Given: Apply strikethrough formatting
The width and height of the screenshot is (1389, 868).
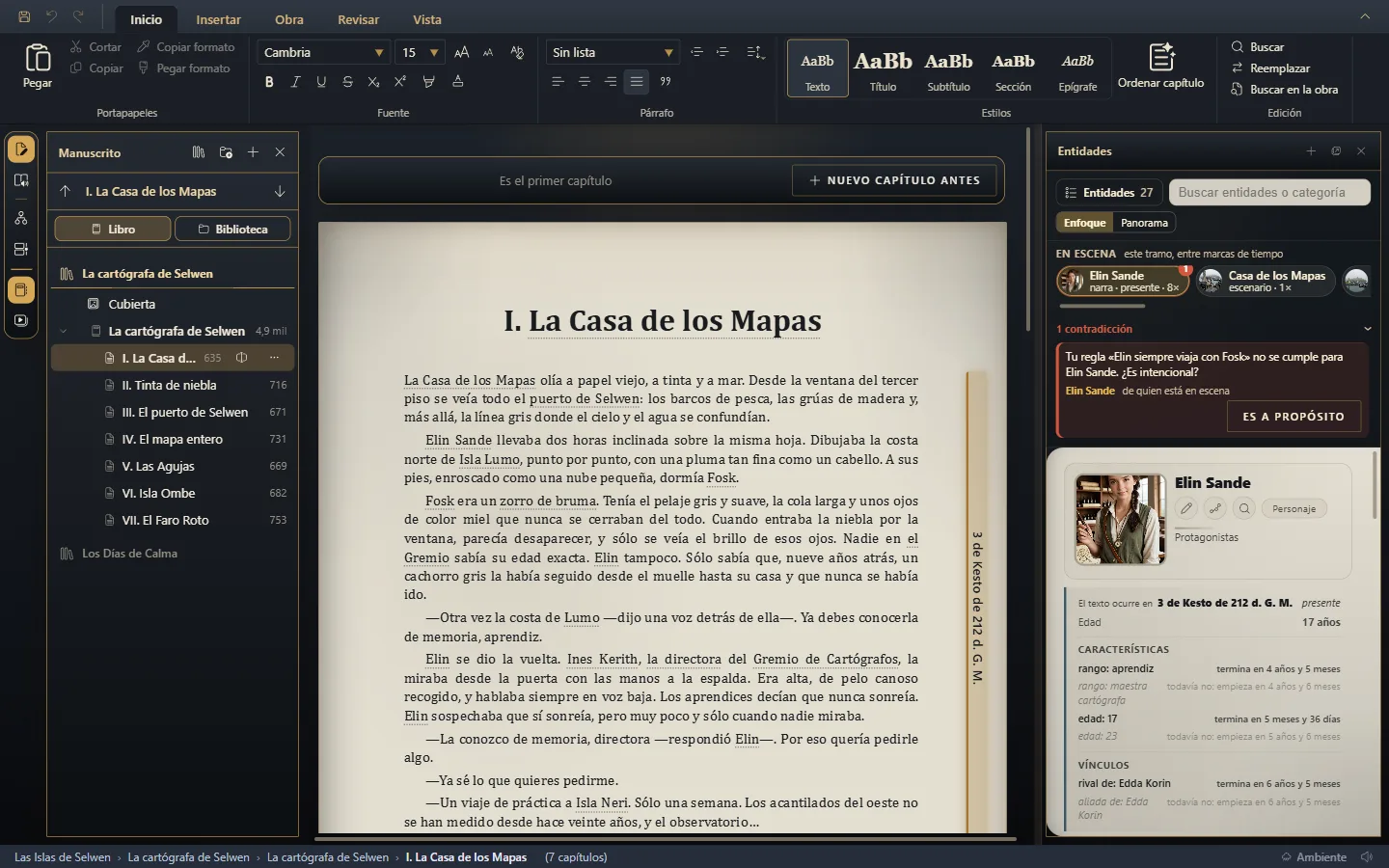Looking at the screenshot, I should (347, 82).
